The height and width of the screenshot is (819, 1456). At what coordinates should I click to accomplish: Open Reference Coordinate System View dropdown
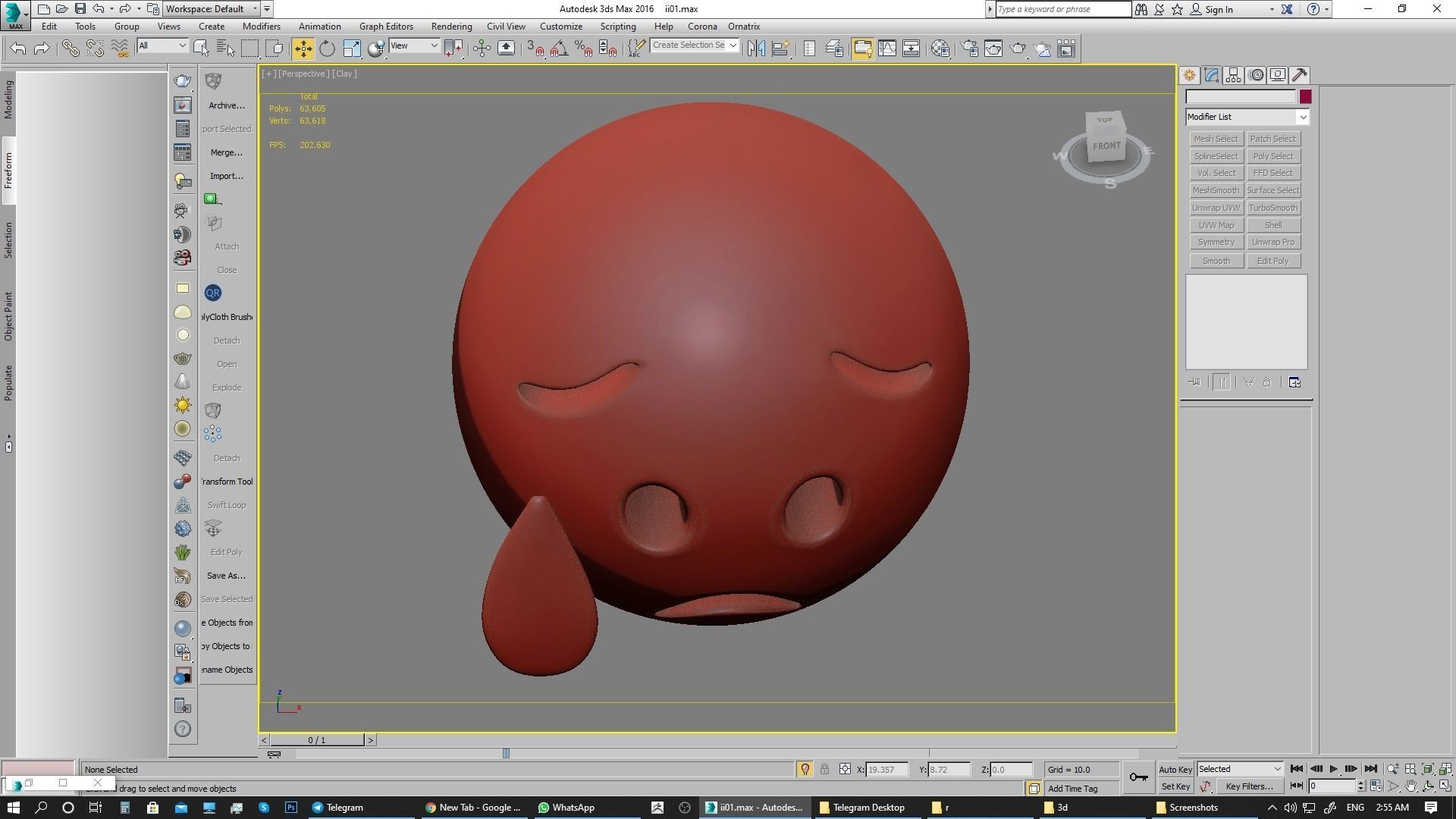click(x=414, y=45)
